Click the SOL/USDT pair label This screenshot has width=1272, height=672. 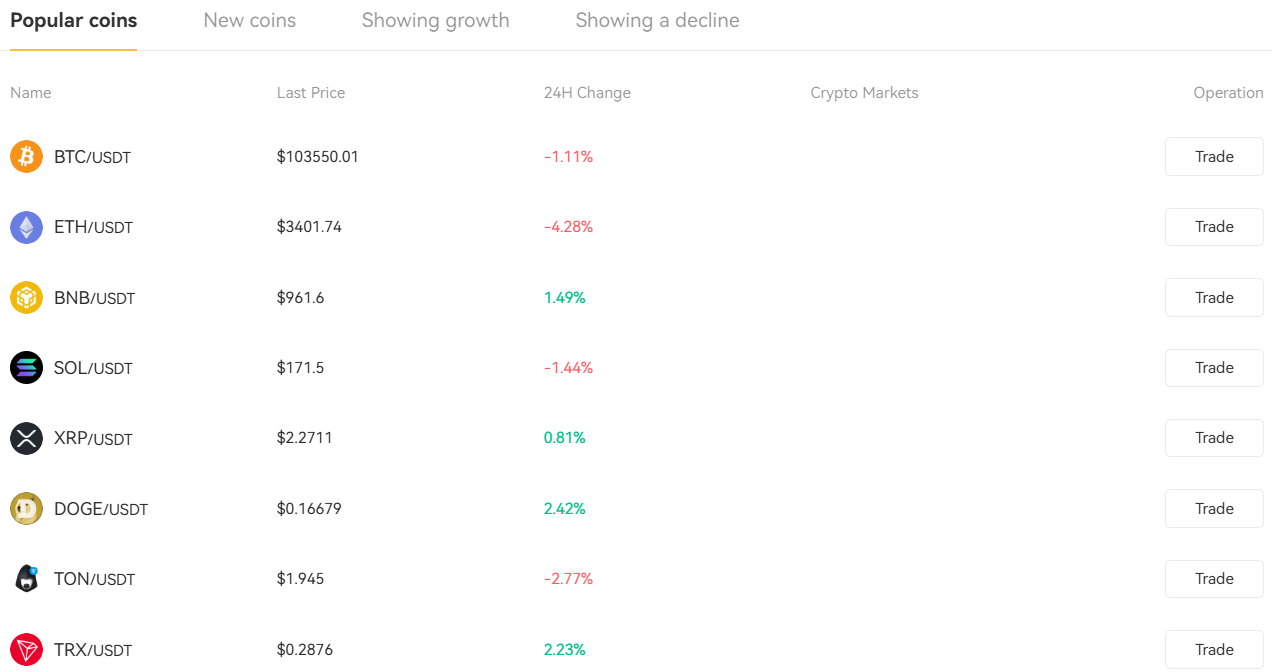93,367
